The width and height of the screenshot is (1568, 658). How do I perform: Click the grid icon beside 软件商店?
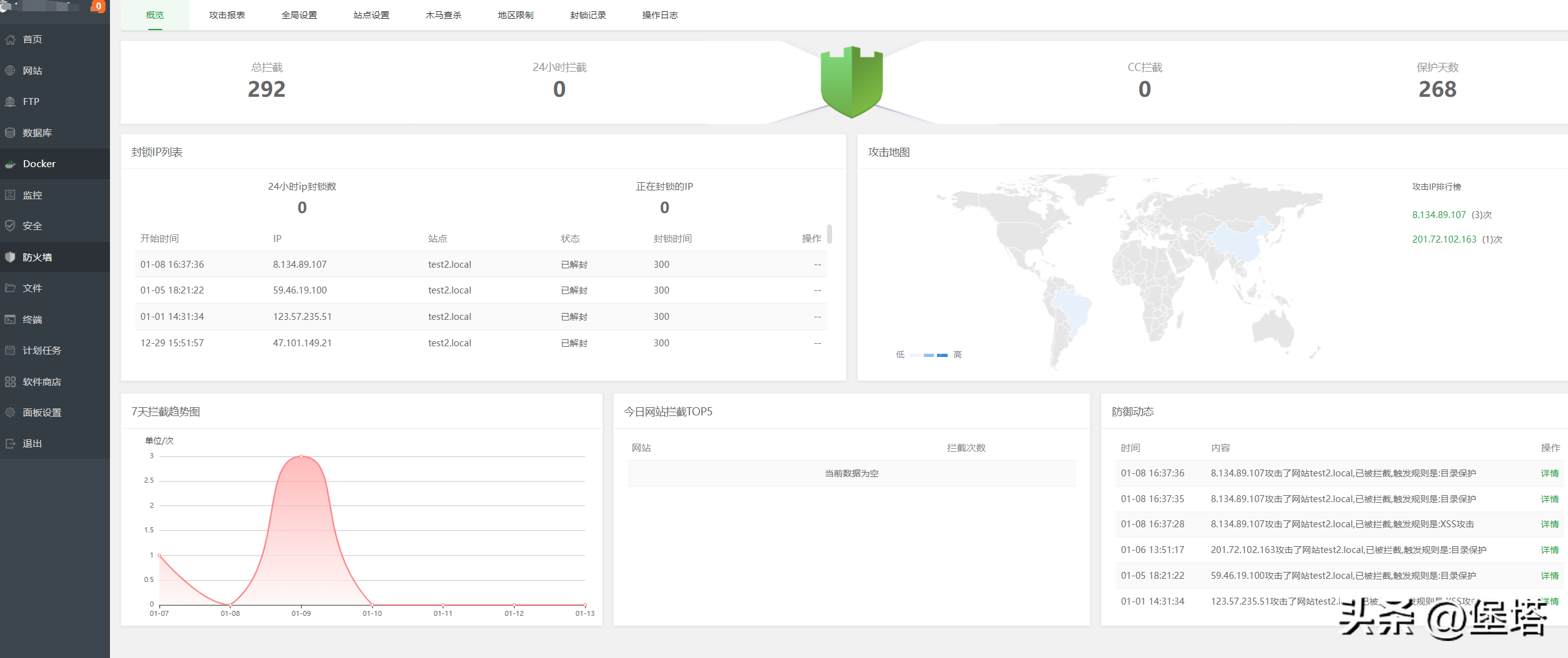10,381
